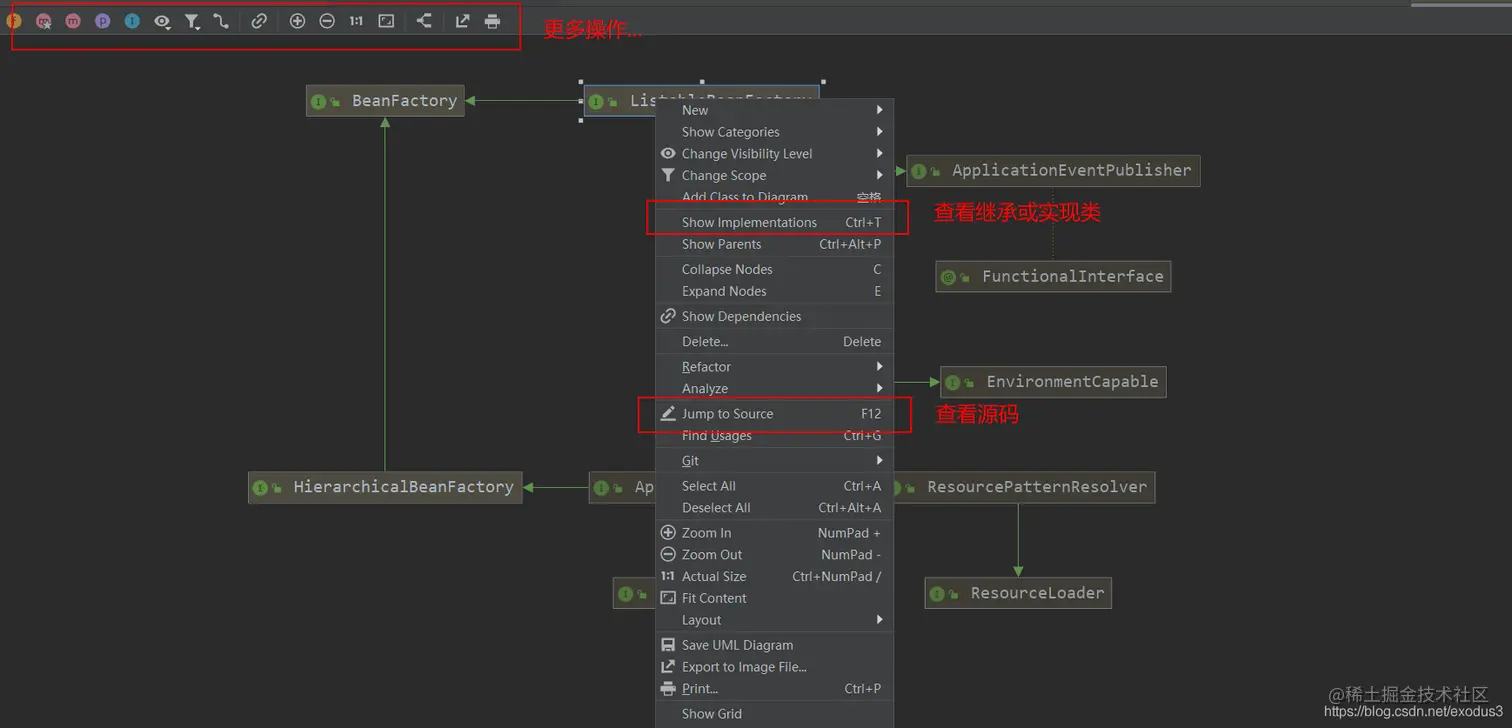Expand Change Visibility Level context menu entry
The width and height of the screenshot is (1512, 728).
[774, 154]
